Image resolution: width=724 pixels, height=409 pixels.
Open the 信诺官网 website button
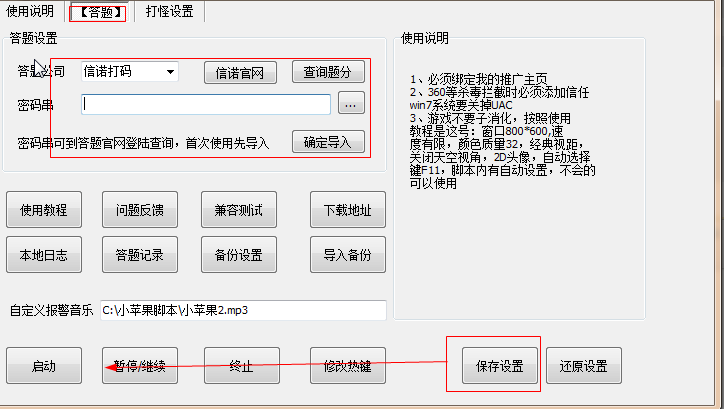pyautogui.click(x=240, y=72)
